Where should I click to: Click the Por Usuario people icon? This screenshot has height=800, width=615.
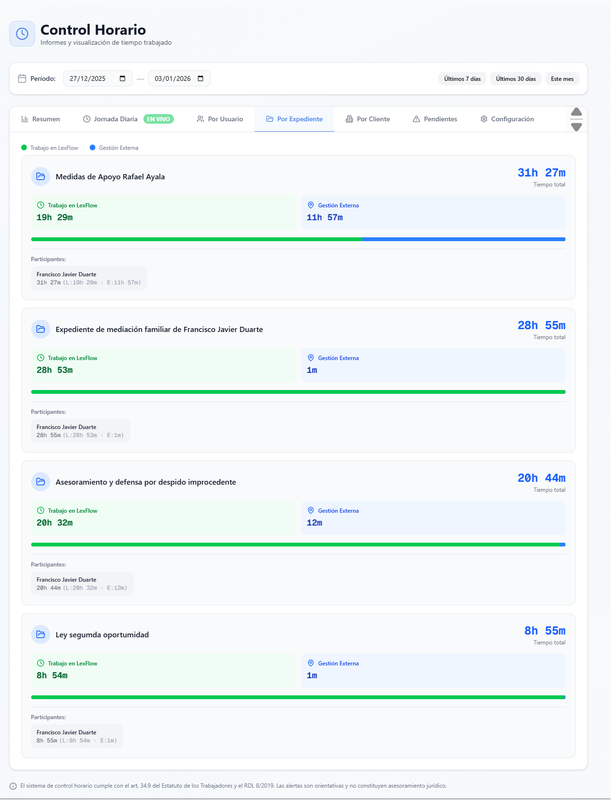coord(201,119)
